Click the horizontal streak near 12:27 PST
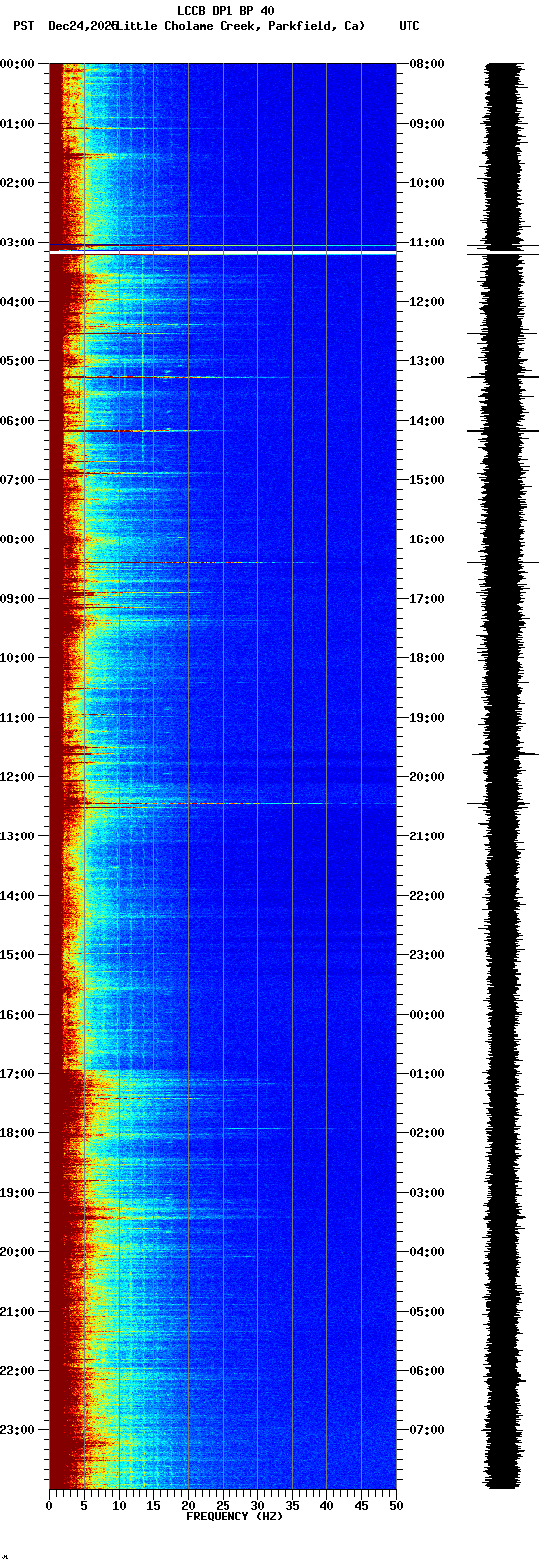 pyautogui.click(x=223, y=803)
